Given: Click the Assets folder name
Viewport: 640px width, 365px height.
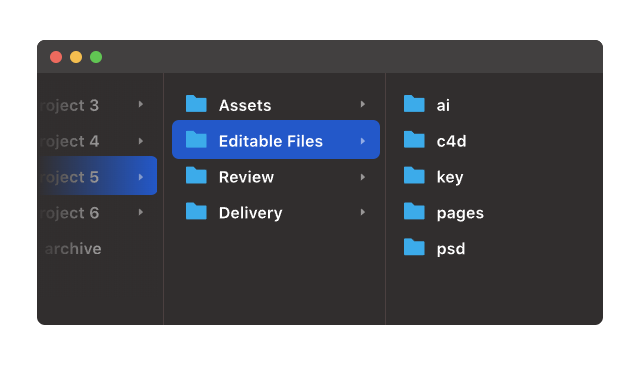Looking at the screenshot, I should click(245, 105).
